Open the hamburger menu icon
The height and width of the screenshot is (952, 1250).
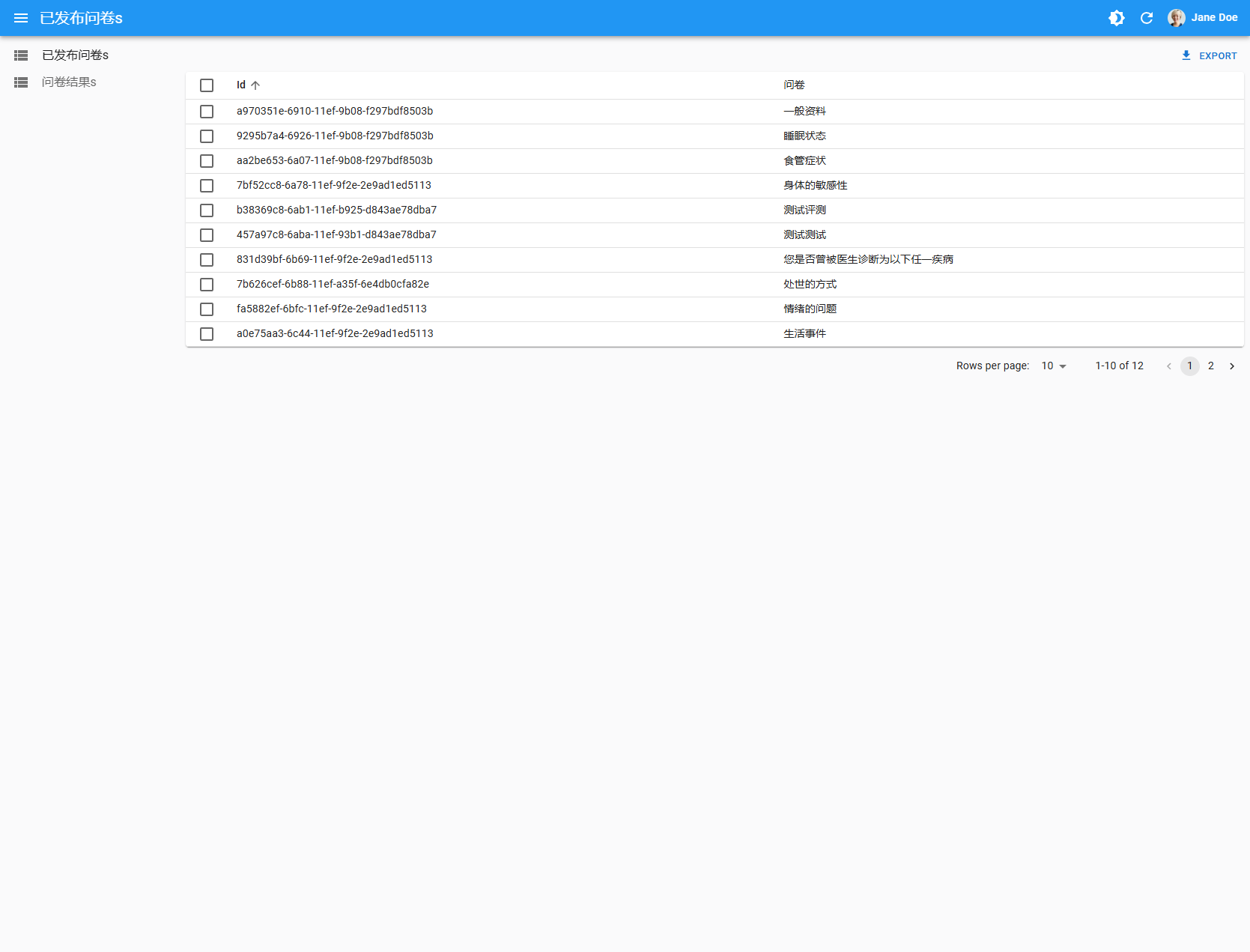click(x=21, y=18)
